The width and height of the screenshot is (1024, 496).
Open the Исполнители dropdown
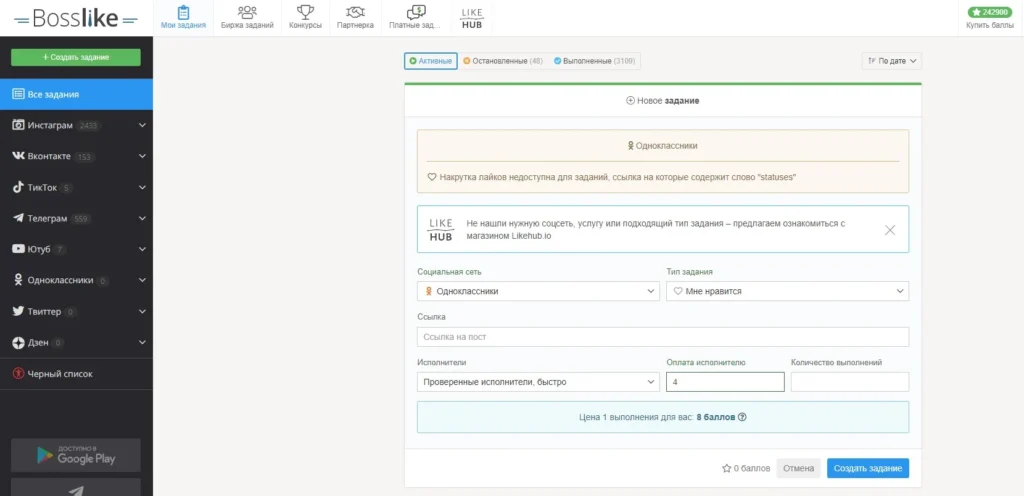pos(538,382)
